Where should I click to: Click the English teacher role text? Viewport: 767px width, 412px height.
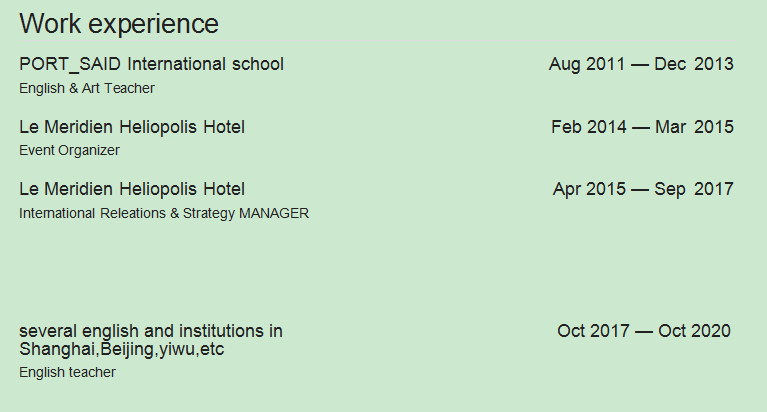pos(67,373)
